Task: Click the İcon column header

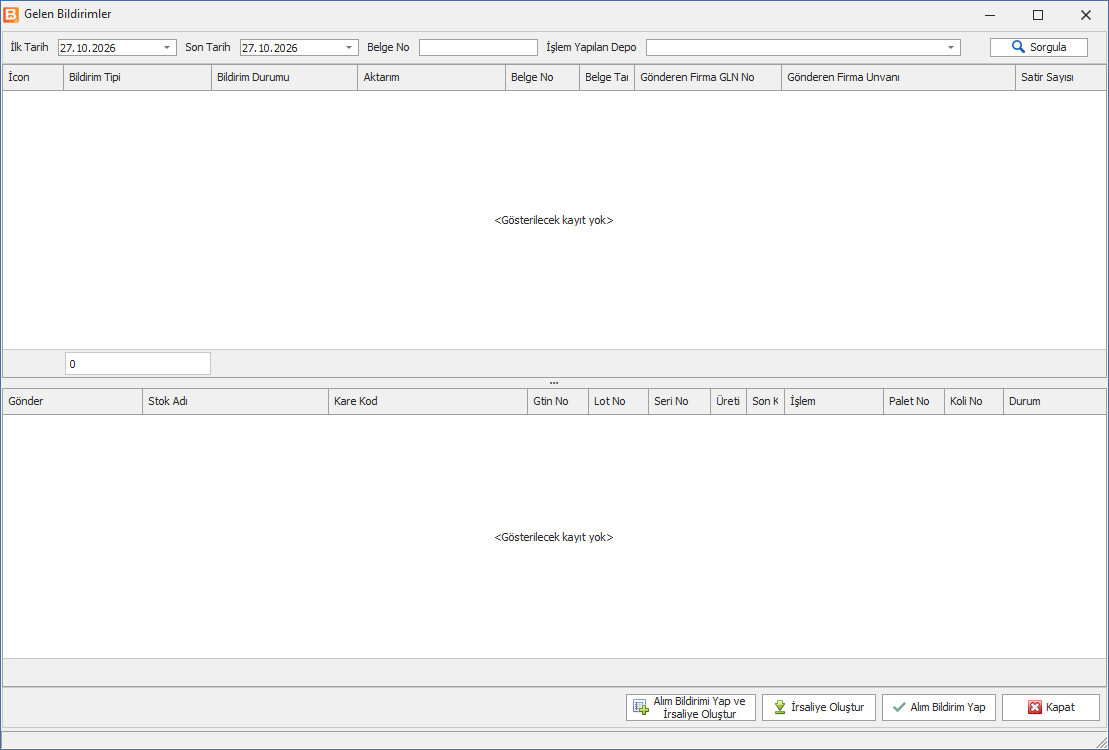Action: click(x=33, y=78)
